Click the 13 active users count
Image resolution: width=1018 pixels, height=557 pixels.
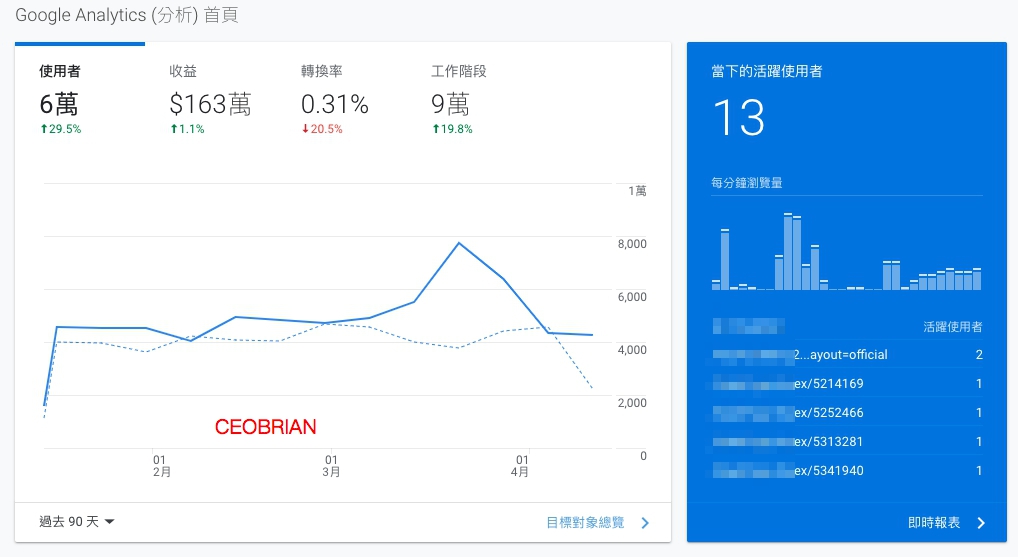(x=739, y=118)
